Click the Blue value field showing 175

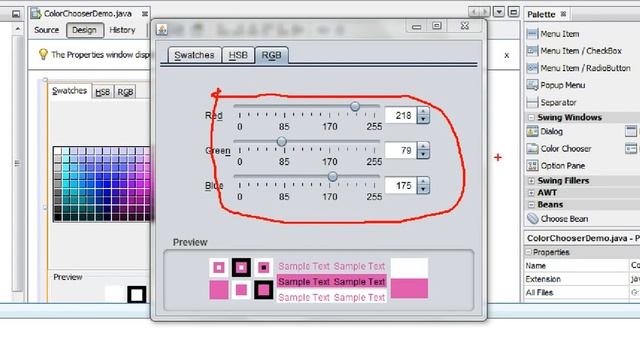coord(401,186)
